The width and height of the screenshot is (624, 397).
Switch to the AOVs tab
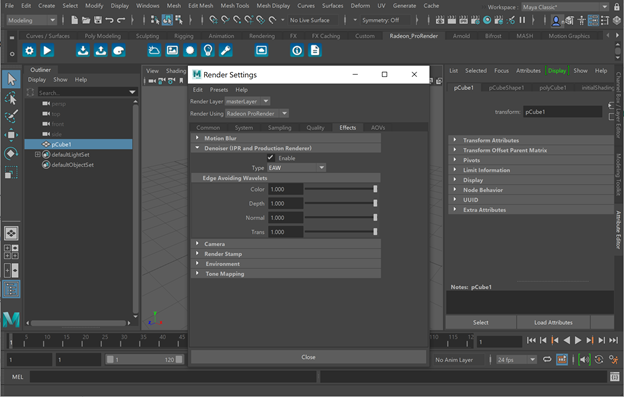pos(378,128)
